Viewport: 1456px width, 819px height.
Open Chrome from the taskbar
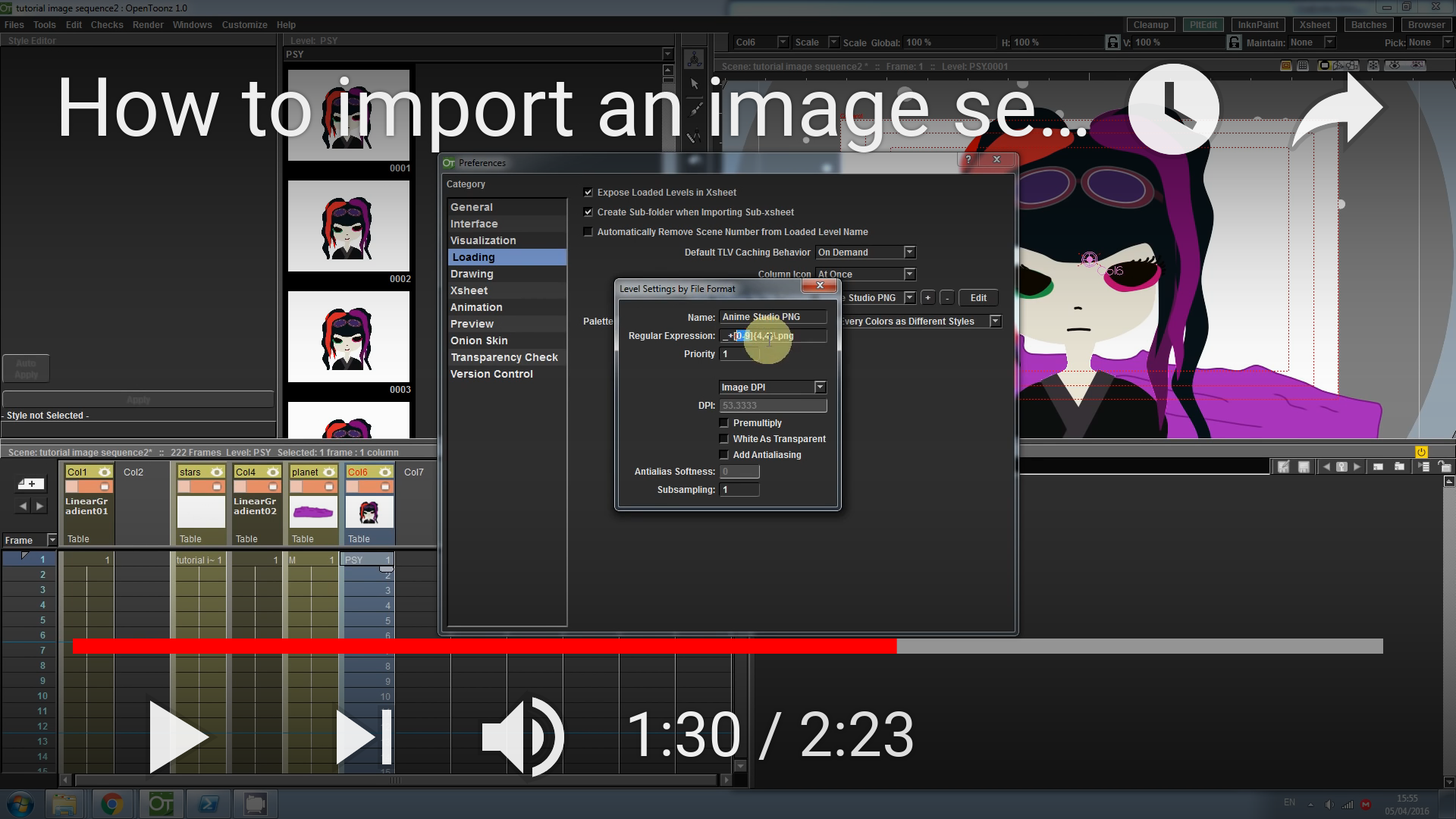coord(112,804)
